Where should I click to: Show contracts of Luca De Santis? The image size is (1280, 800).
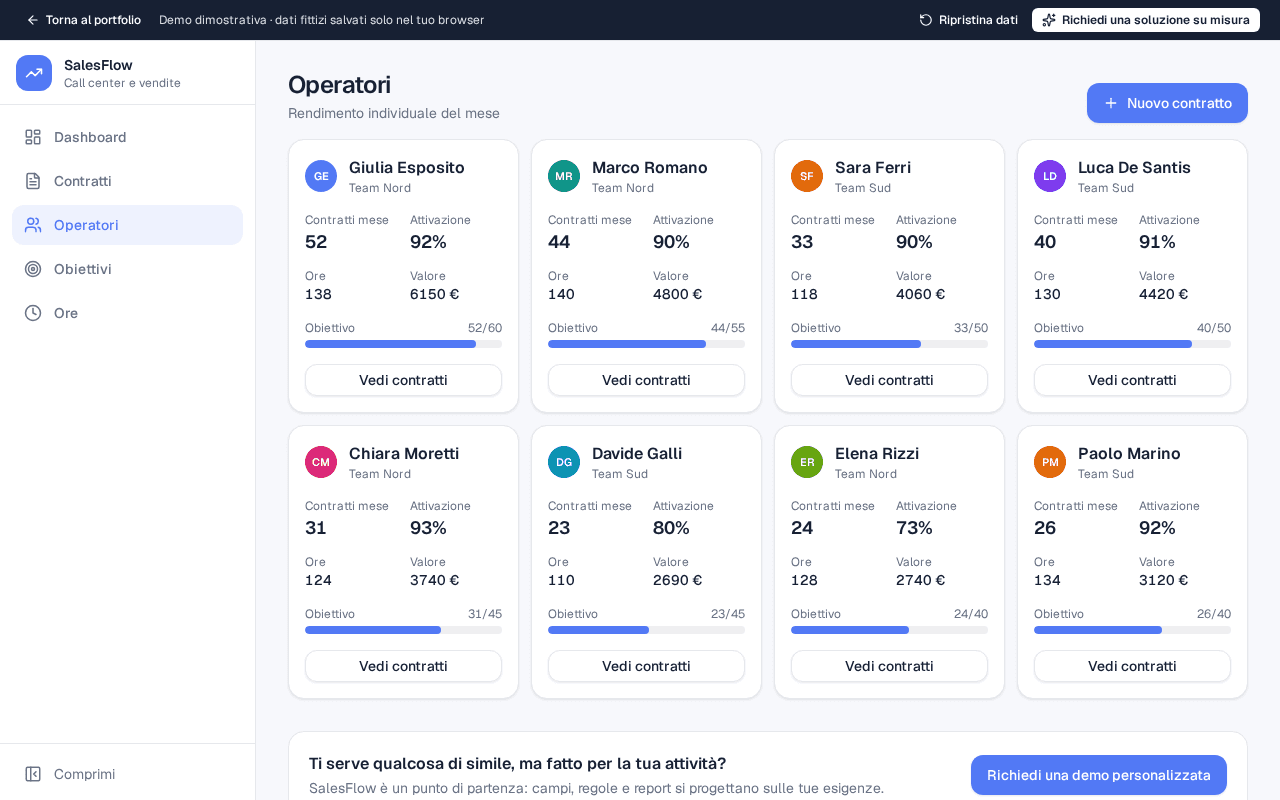click(x=1132, y=380)
